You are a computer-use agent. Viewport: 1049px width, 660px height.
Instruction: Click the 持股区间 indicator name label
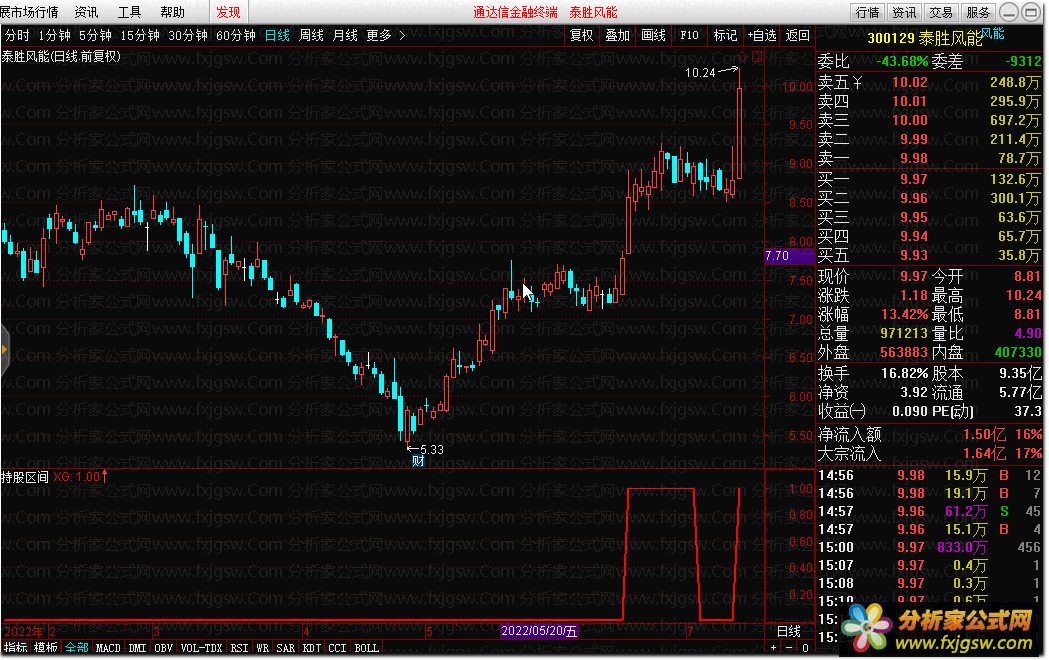(x=25, y=477)
